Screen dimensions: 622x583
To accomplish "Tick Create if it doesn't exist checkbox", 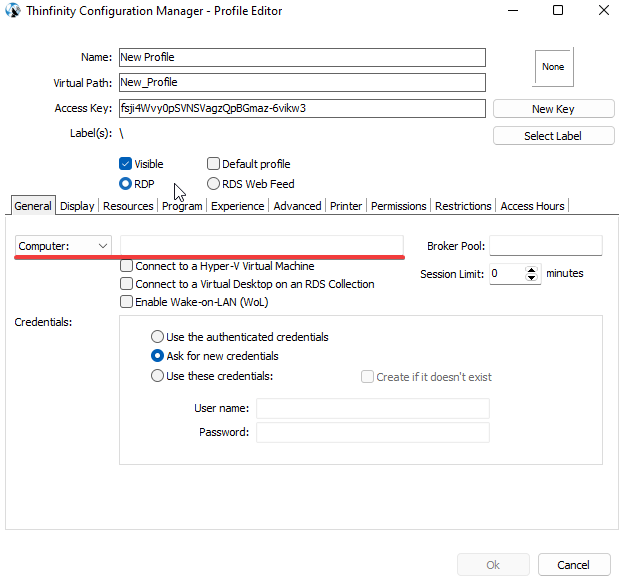I will tap(367, 376).
